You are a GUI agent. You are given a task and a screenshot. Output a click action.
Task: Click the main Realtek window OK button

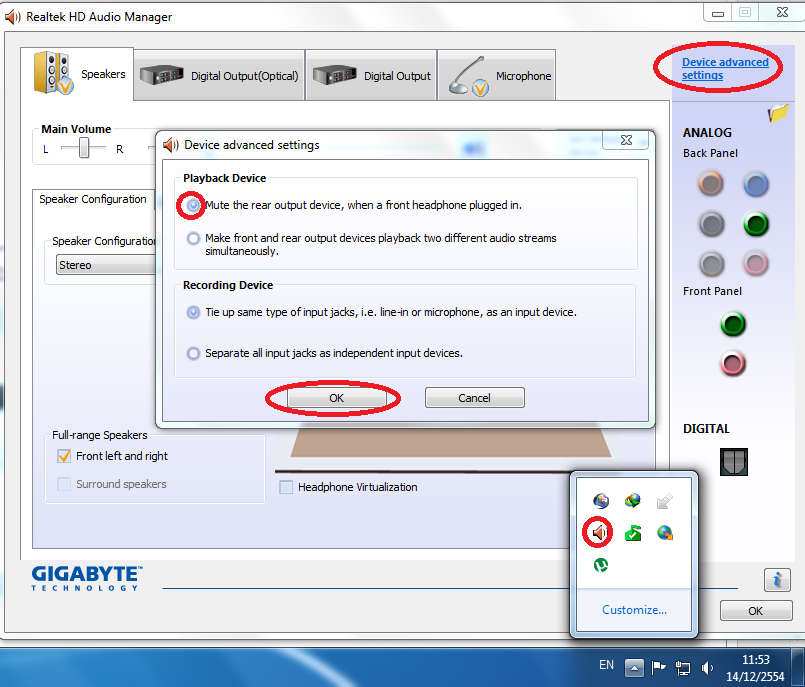756,611
